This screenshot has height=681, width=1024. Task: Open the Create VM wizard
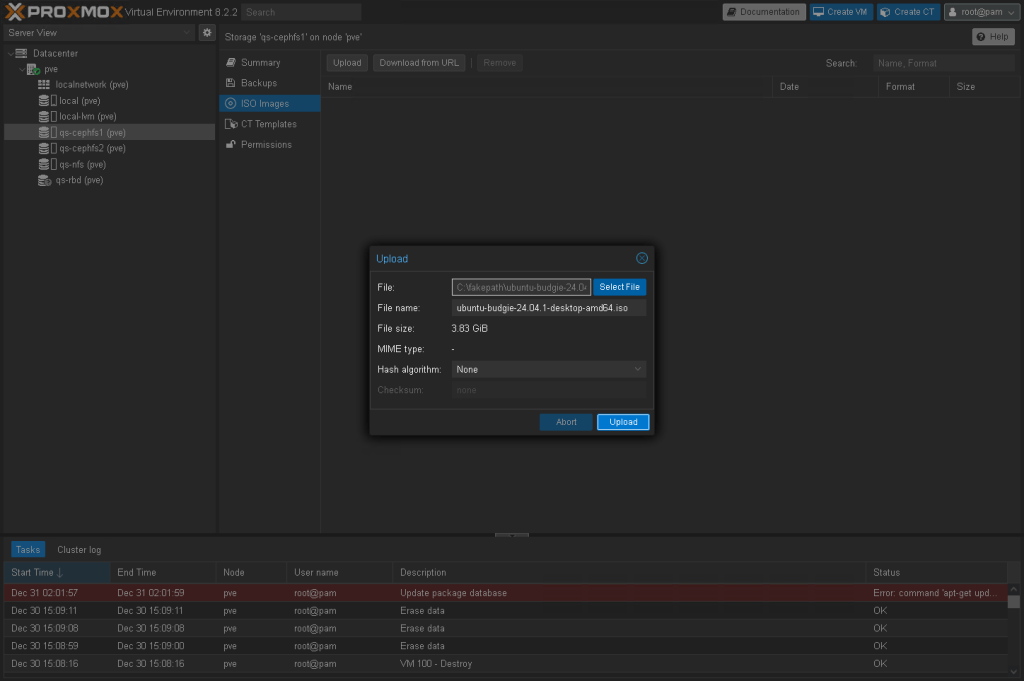[840, 12]
